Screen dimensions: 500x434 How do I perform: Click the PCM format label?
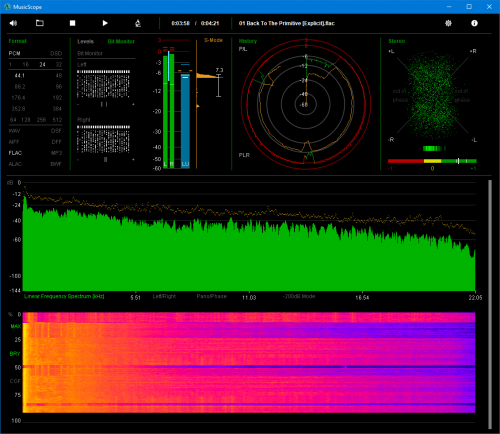click(x=14, y=53)
